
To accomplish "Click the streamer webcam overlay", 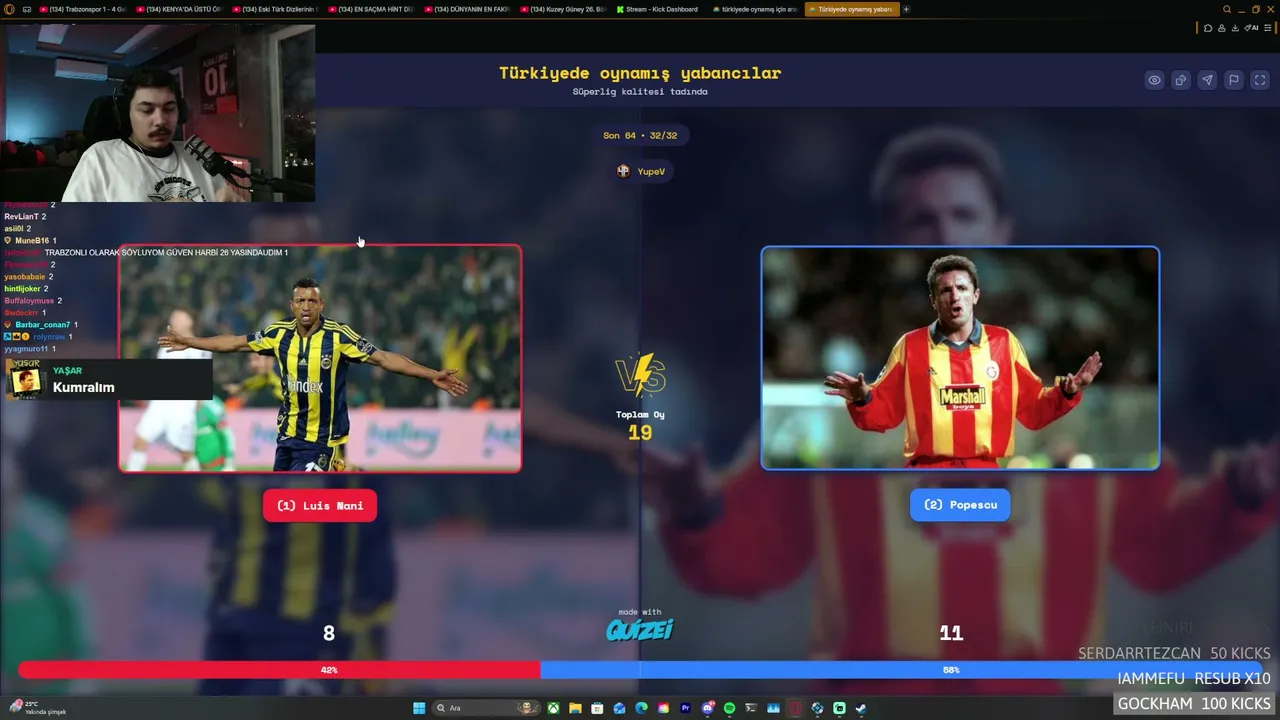I will (158, 112).
